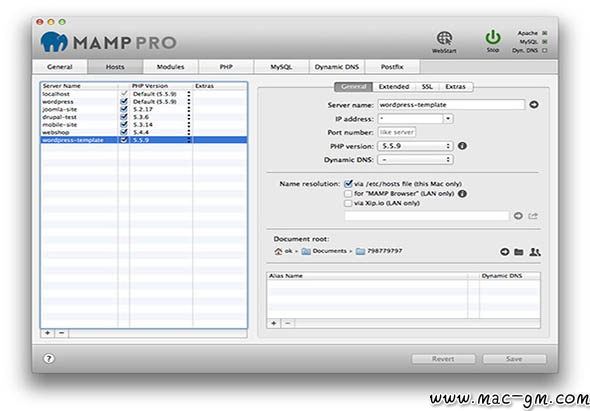Click the Documents folder icon in path

click(306, 251)
